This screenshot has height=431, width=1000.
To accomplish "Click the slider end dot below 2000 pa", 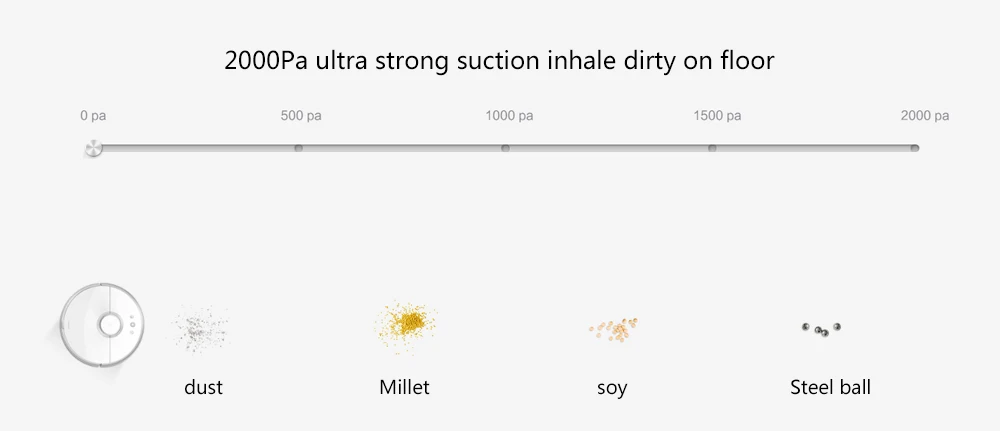I will pyautogui.click(x=915, y=148).
